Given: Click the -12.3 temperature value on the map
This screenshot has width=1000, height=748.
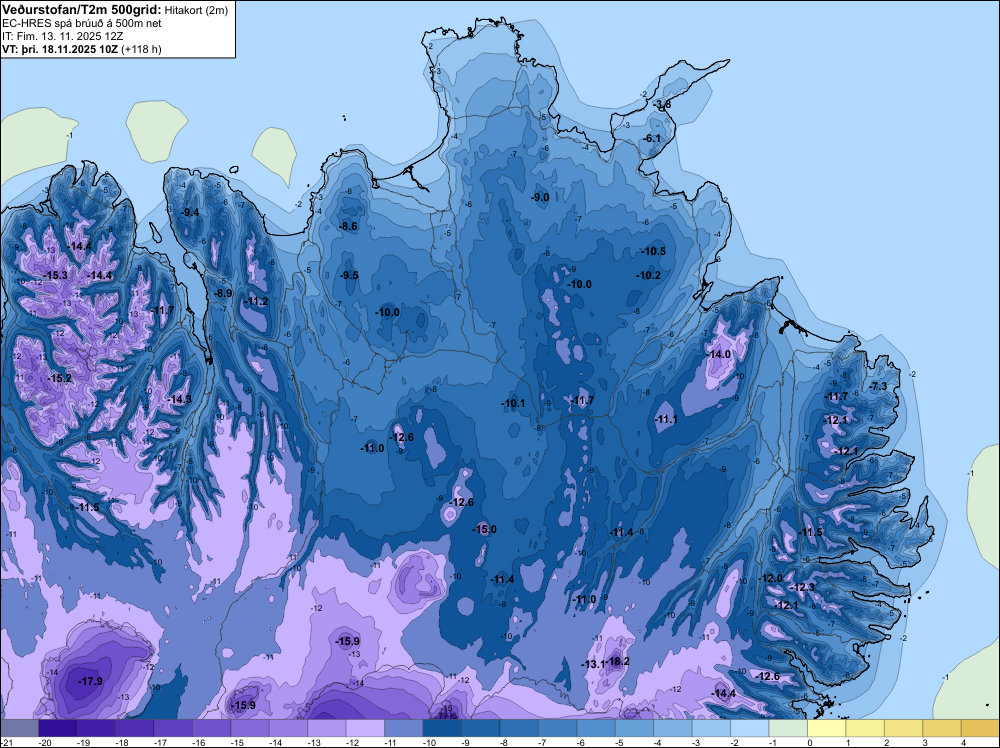Looking at the screenshot, I should point(802,587).
